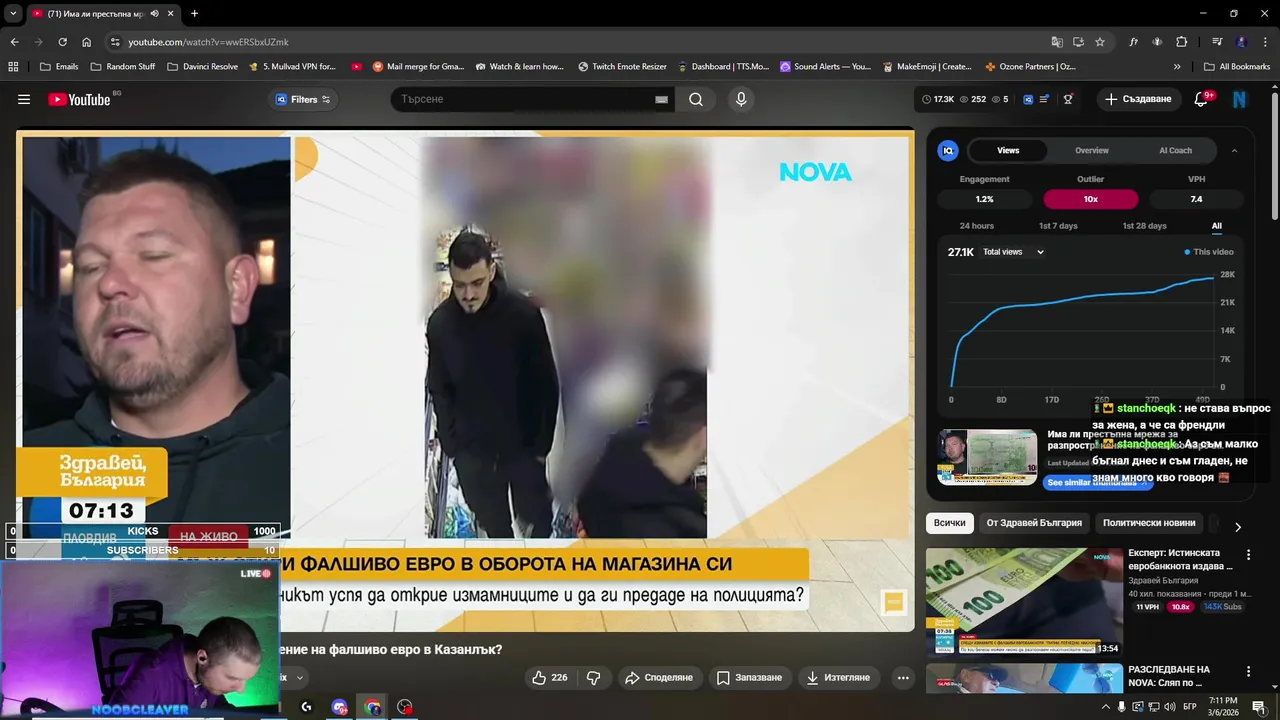This screenshot has height=720, width=1280.
Task: Open the list icon with blue dot
Action: pos(1045,99)
